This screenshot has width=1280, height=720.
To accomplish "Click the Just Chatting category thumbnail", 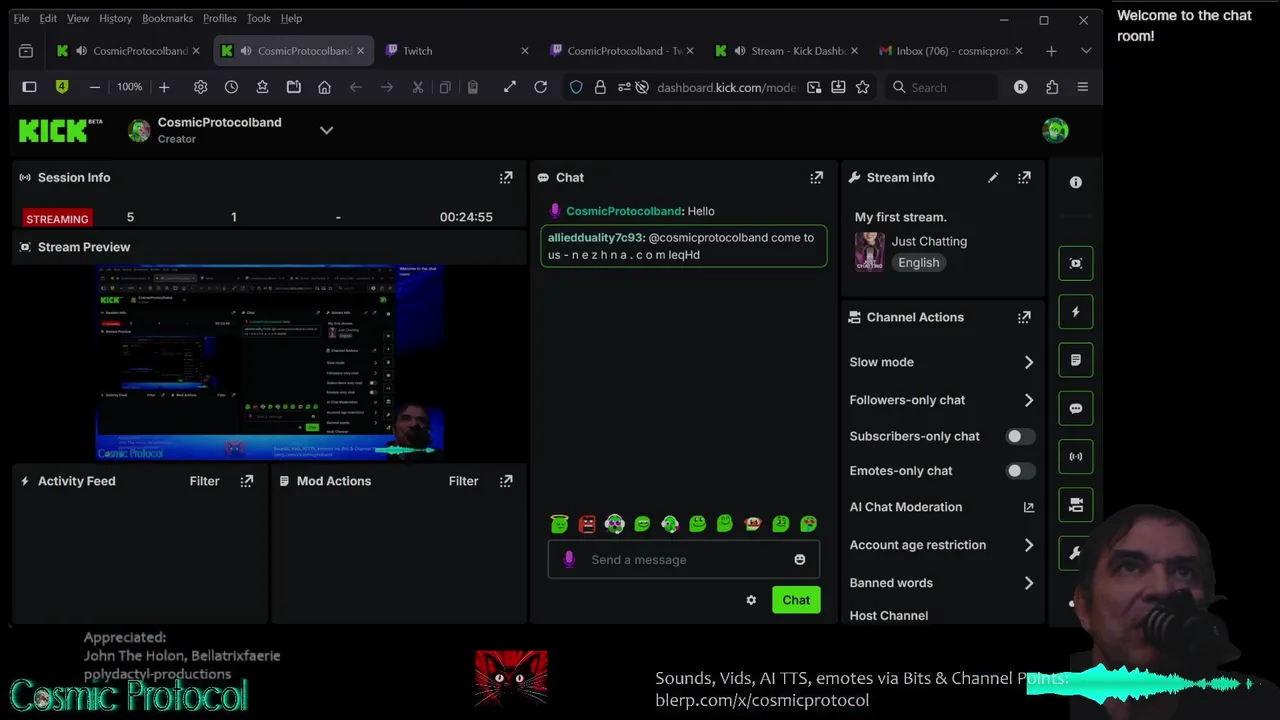I will pyautogui.click(x=869, y=251).
